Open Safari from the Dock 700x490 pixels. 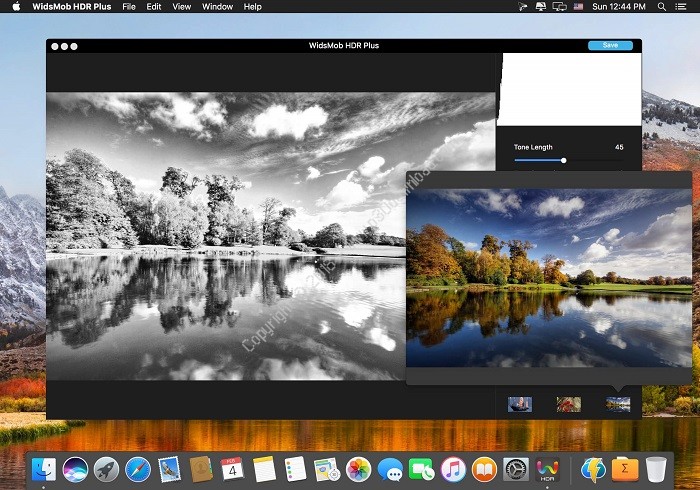(x=138, y=468)
